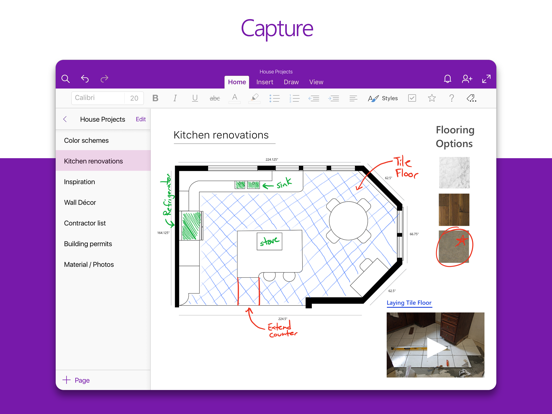Viewport: 552px width, 414px height.
Task: Play the tile floor video
Action: click(x=435, y=345)
